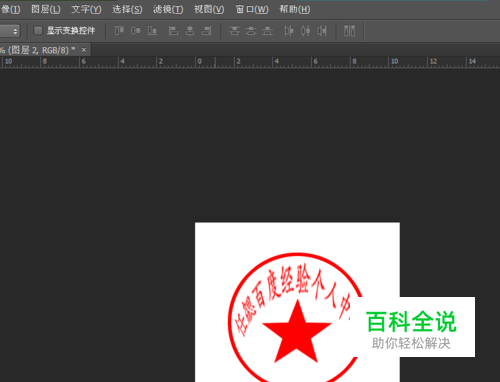Click distribute horizontal centers icon
This screenshot has height=382, width=500.
coord(305,31)
